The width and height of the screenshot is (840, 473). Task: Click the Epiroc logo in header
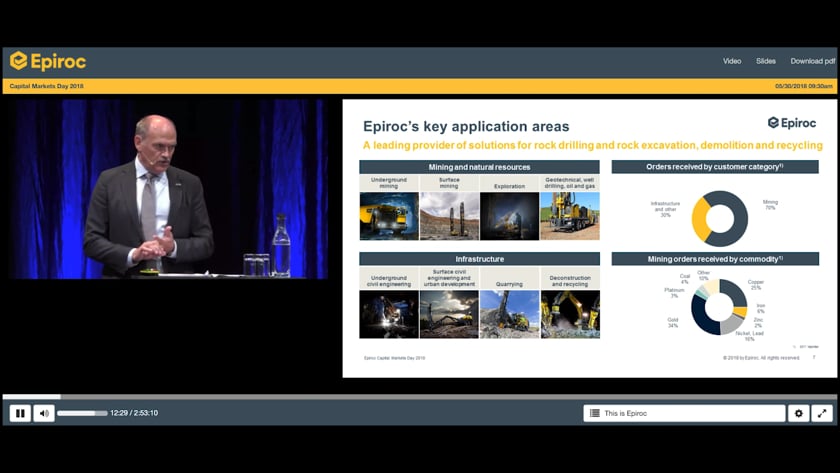tap(48, 61)
